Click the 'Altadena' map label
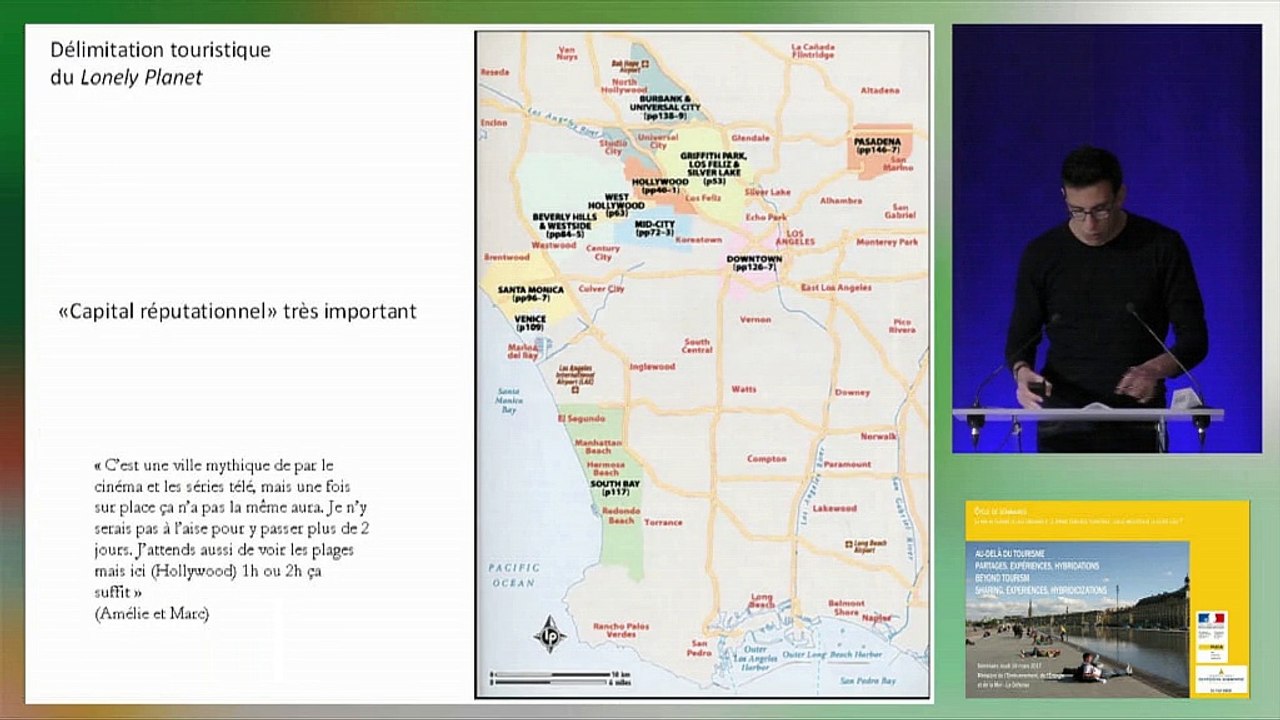This screenshot has width=1280, height=720. click(881, 90)
